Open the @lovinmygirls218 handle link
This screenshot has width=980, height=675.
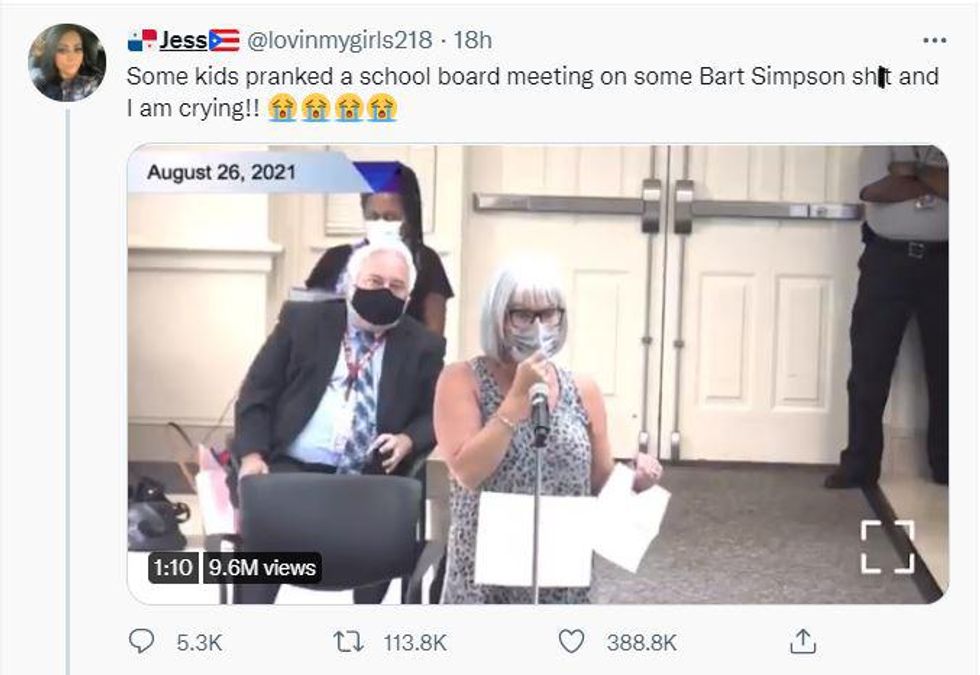pyautogui.click(x=339, y=40)
